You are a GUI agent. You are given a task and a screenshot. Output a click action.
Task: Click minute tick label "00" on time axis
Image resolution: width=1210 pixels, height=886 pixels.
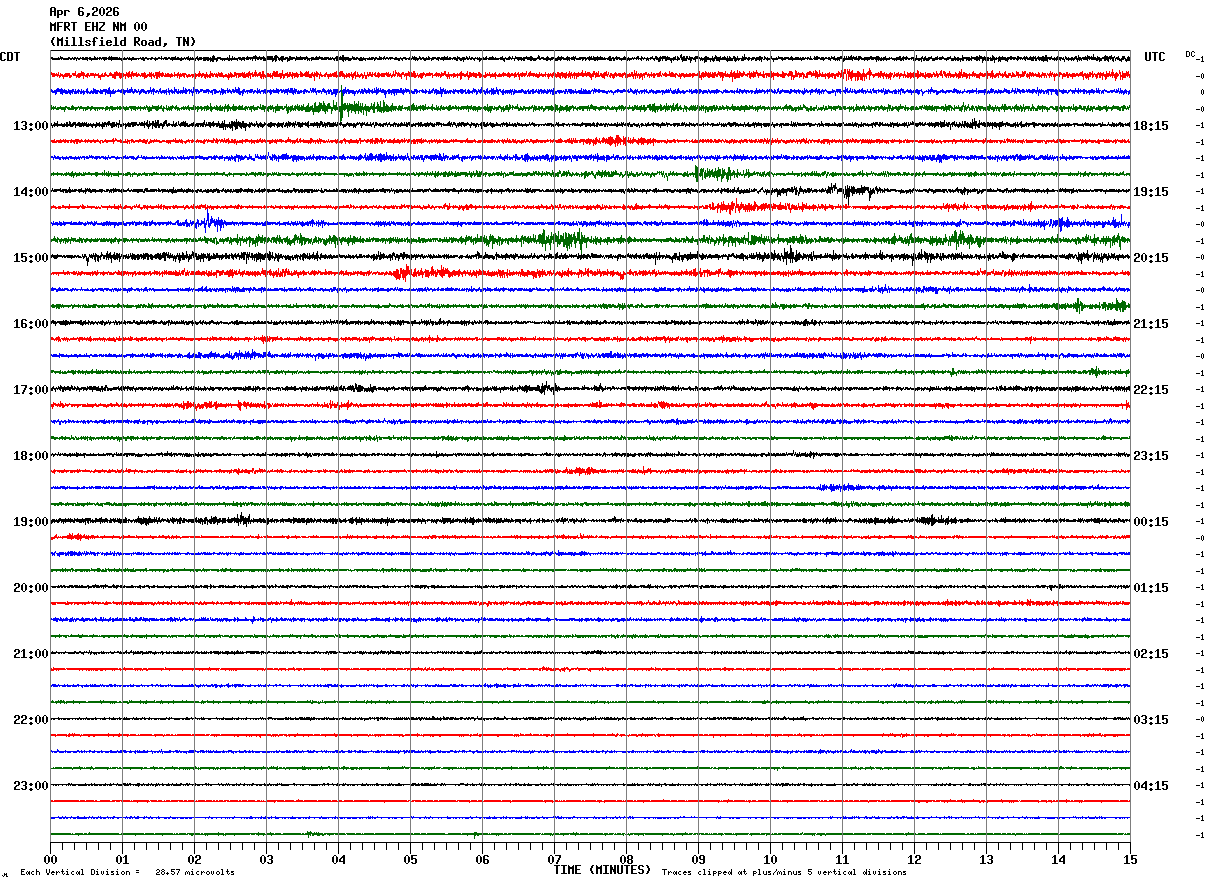50,859
